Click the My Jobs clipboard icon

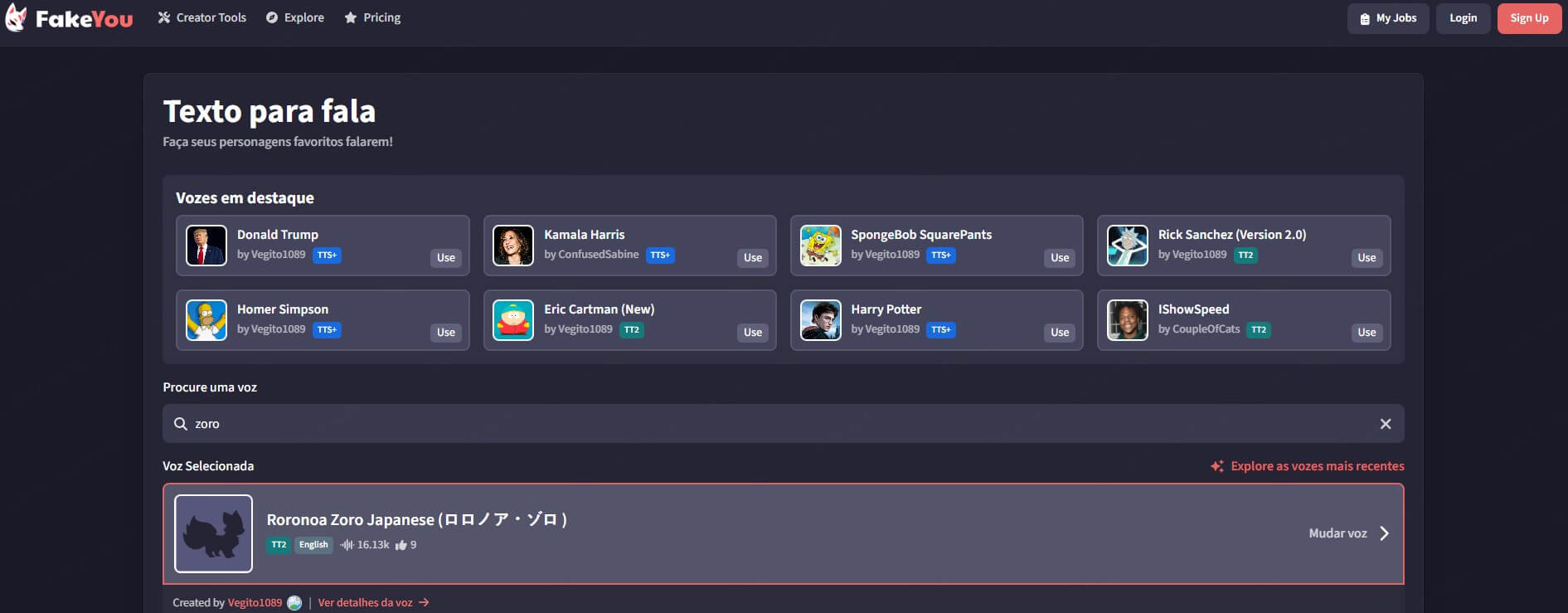click(1365, 18)
